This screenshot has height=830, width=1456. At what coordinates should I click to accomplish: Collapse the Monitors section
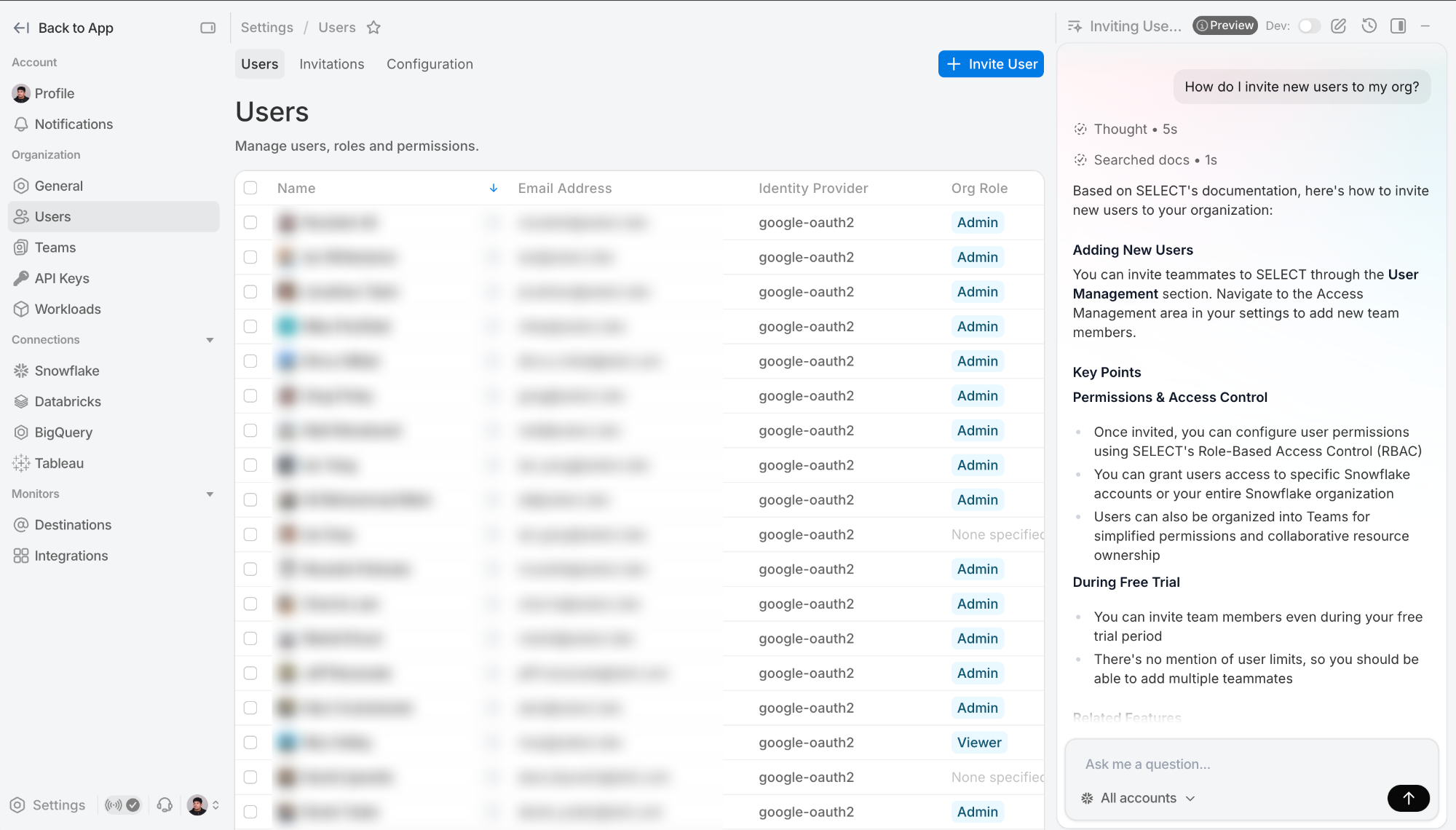[210, 494]
